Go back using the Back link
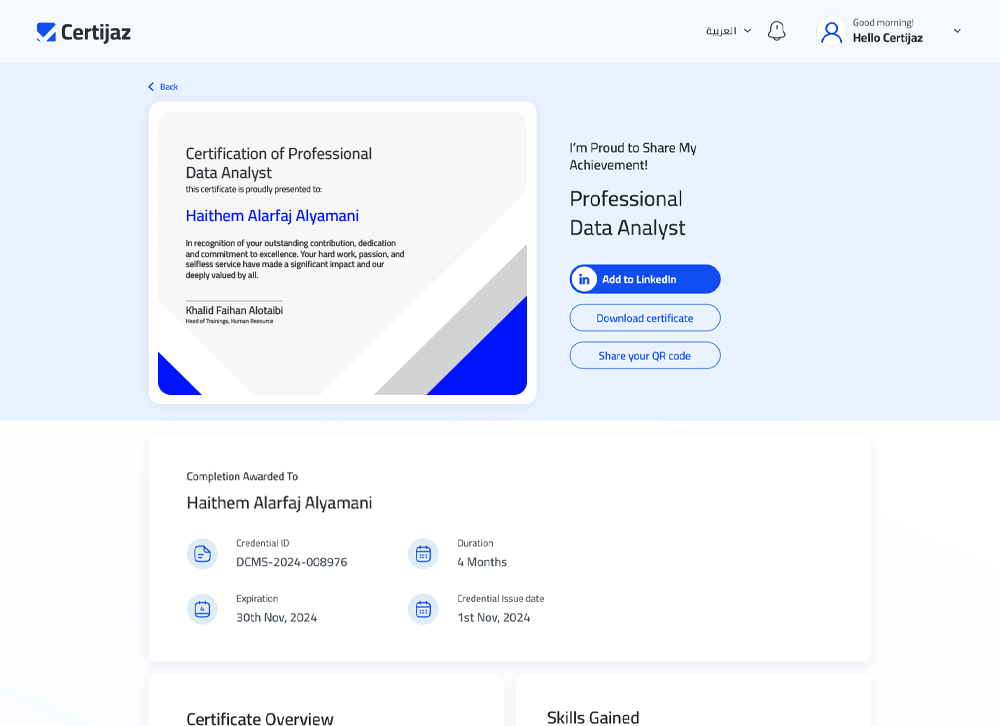Viewport: 1000px width, 726px height. pyautogui.click(x=168, y=87)
